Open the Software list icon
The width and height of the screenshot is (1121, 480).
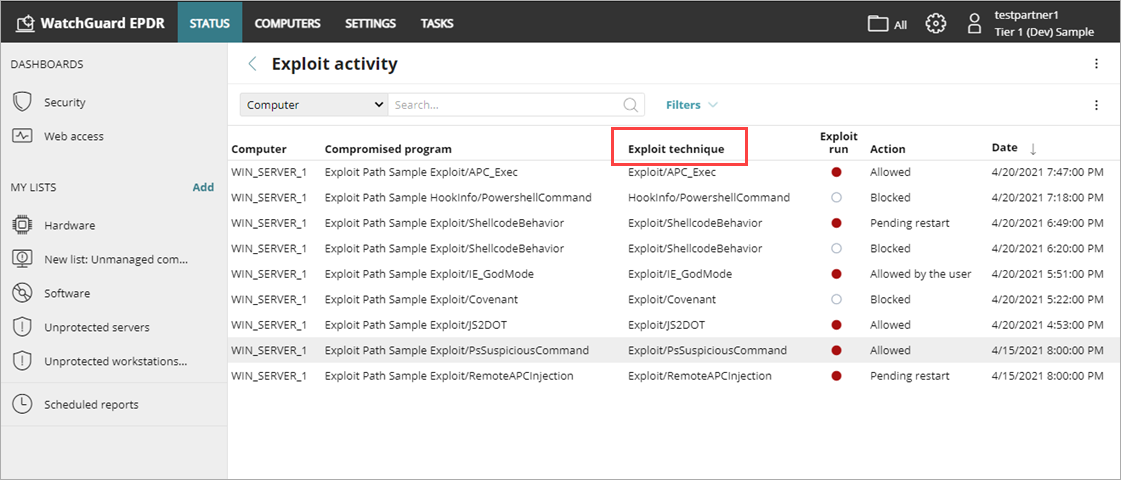pos(22,293)
